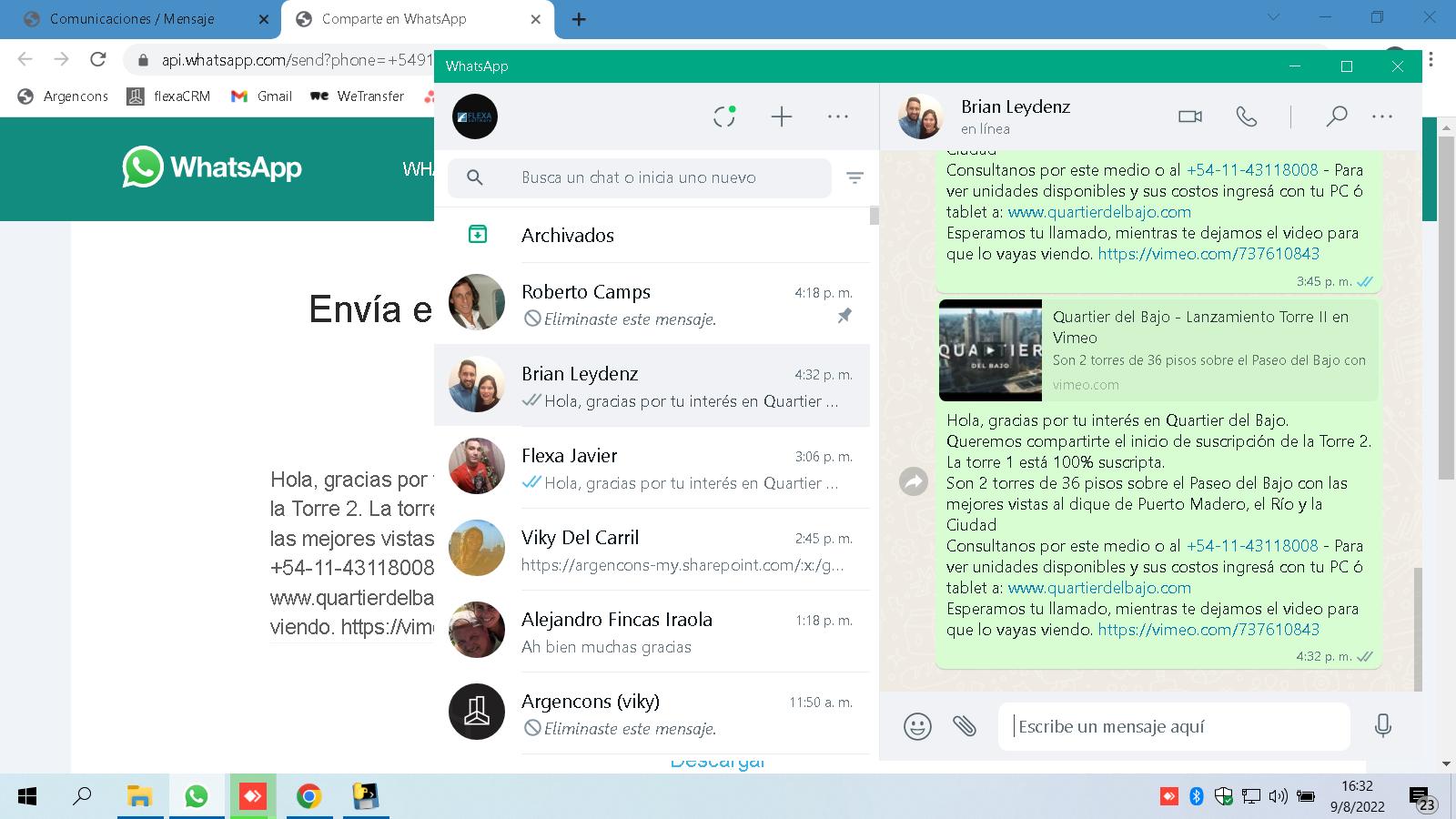The image size is (1456, 819).
Task: Open Windows taskbar search
Action: point(82,797)
